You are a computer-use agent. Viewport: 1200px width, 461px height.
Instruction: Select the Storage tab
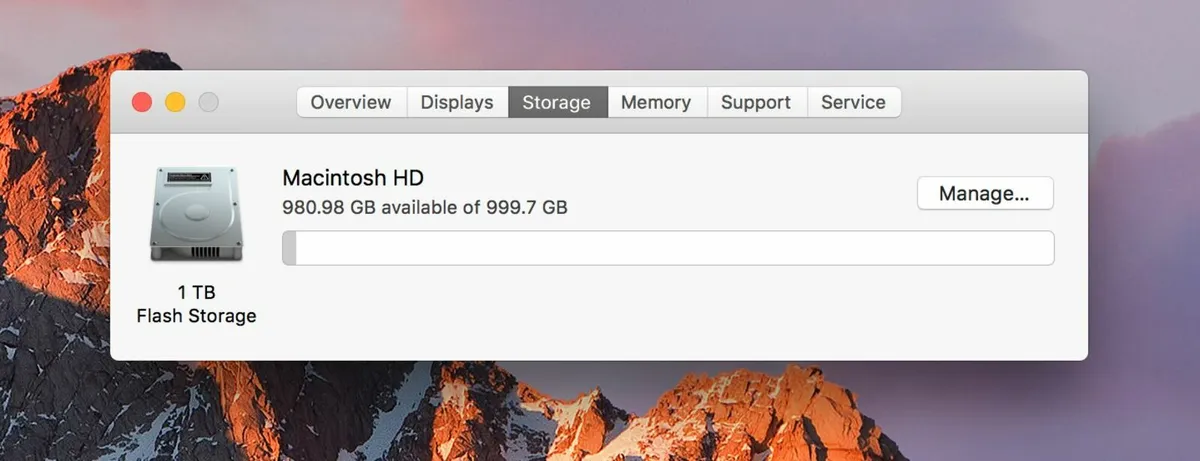(557, 102)
